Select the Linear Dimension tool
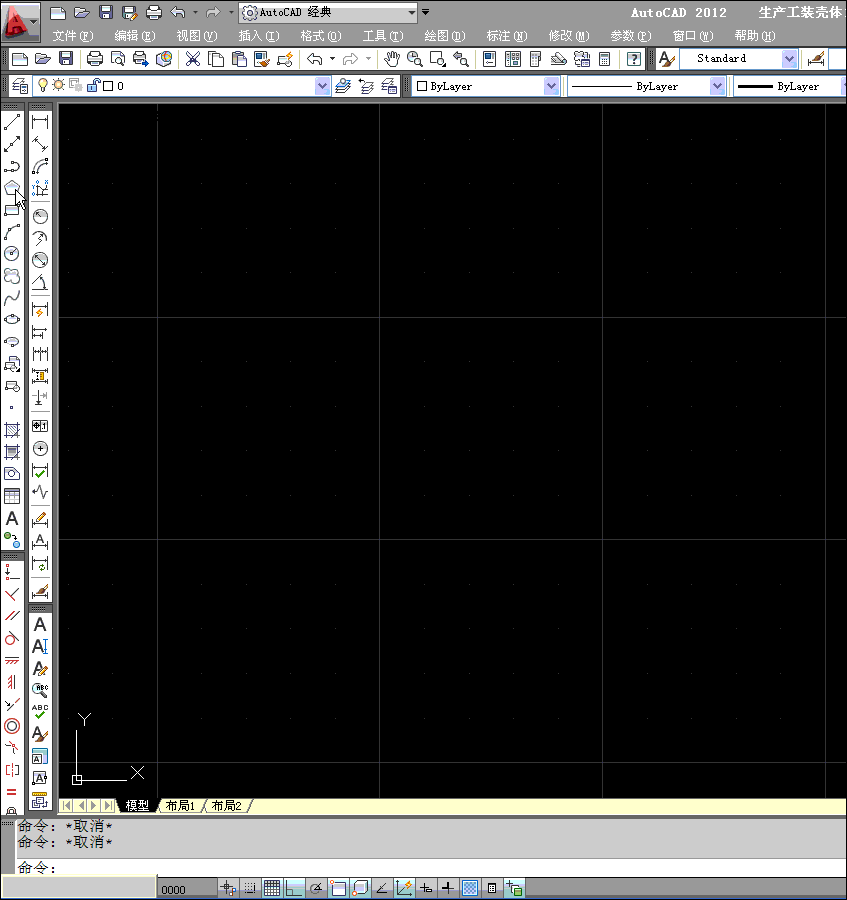The height and width of the screenshot is (900, 847). (40, 122)
